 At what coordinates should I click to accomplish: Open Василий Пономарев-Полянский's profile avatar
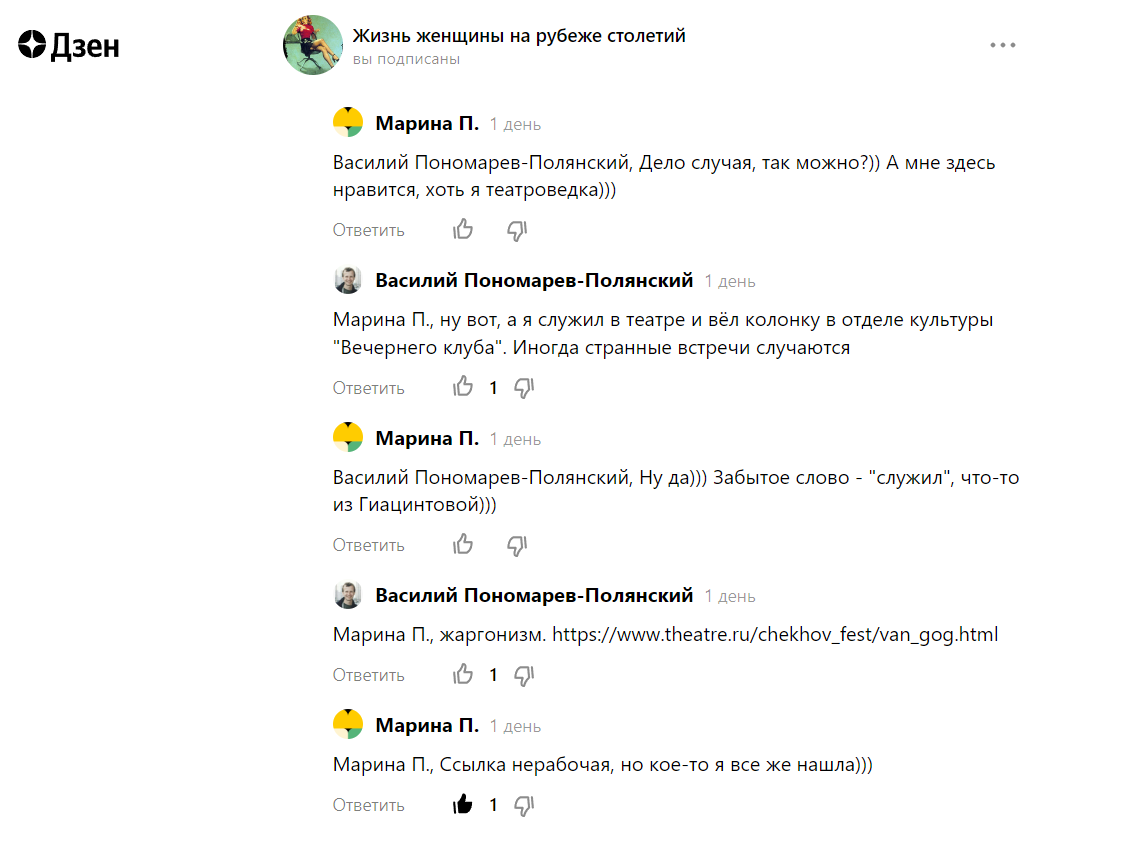click(x=347, y=280)
